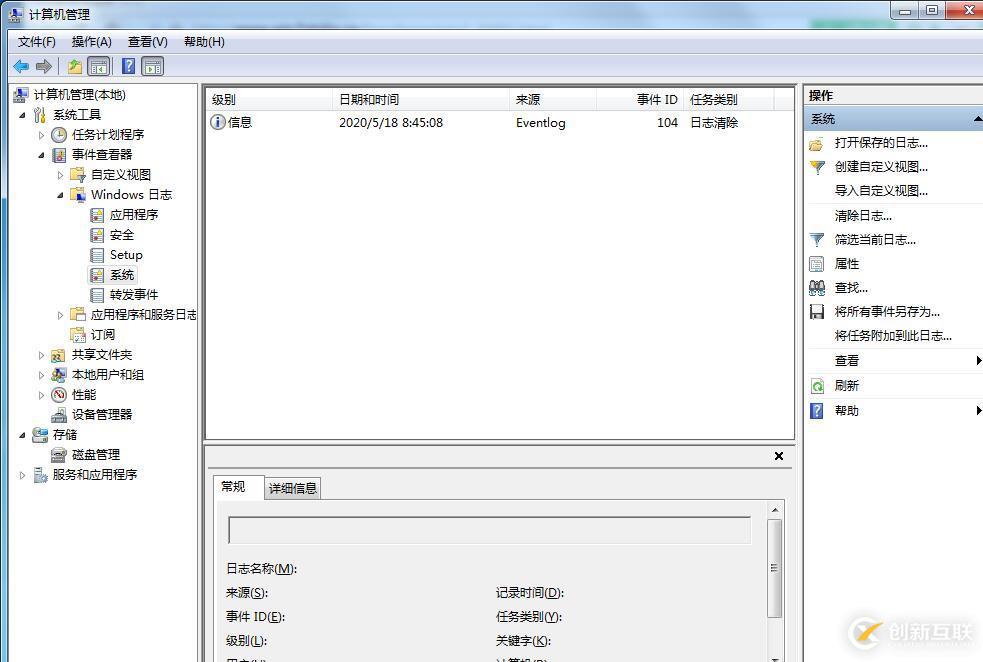Sort by the 事件 ID column header
Image resolution: width=983 pixels, height=662 pixels.
pos(640,99)
